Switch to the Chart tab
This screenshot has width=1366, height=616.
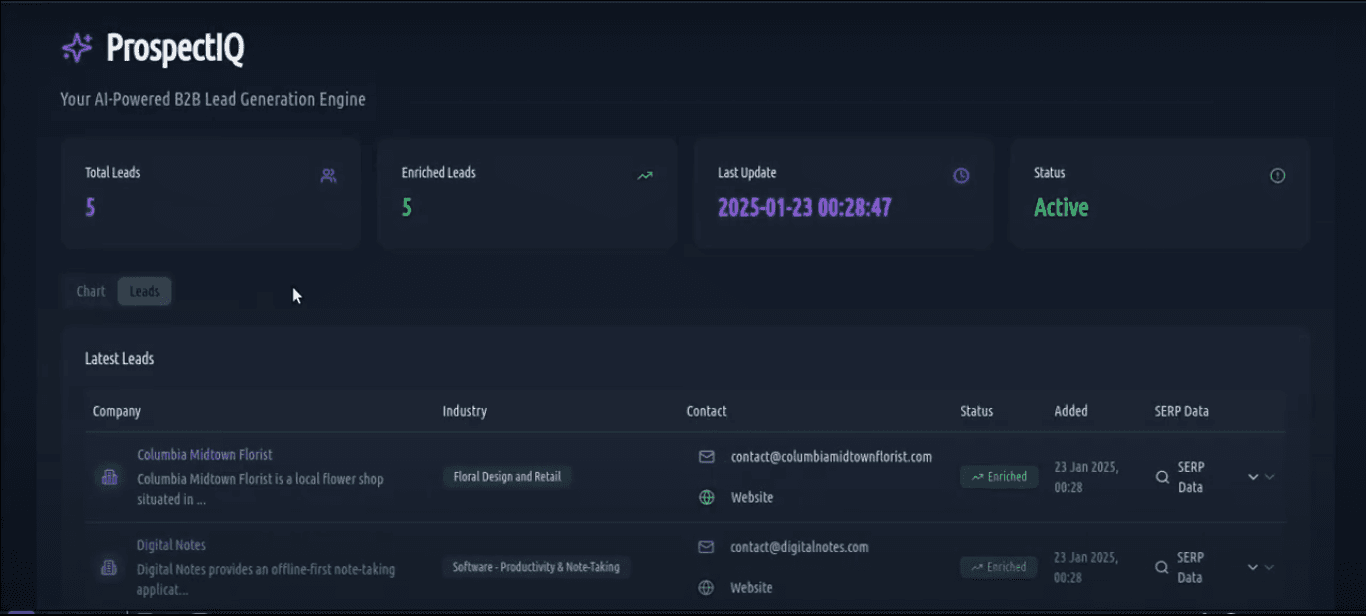(x=91, y=291)
